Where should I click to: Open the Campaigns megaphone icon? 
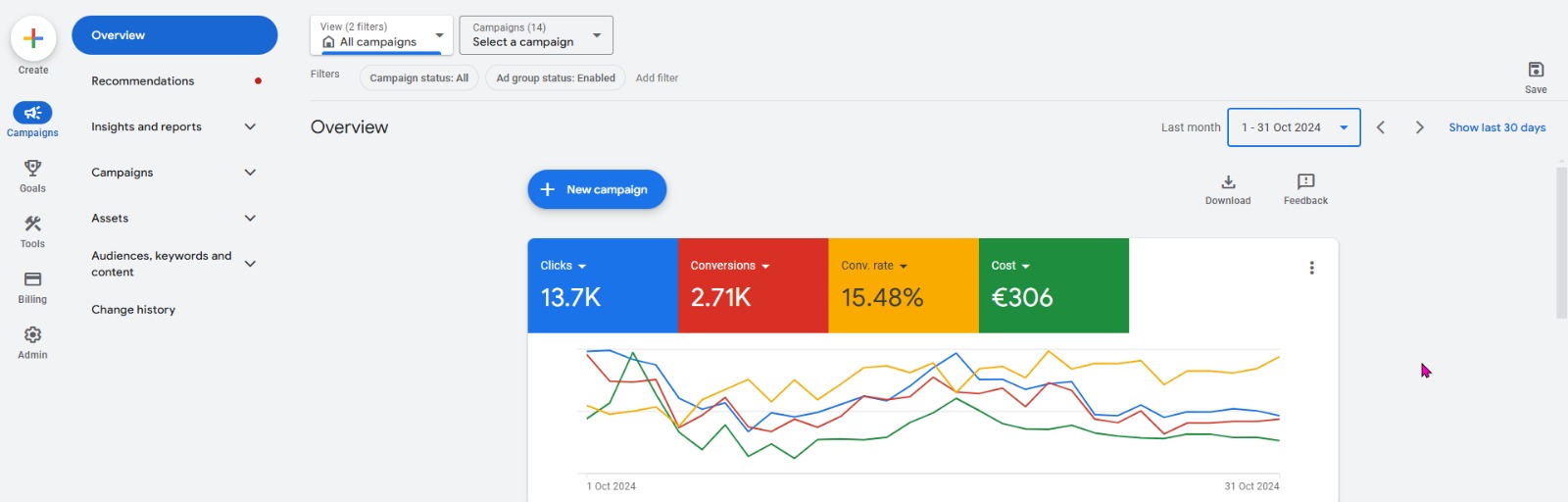32,113
